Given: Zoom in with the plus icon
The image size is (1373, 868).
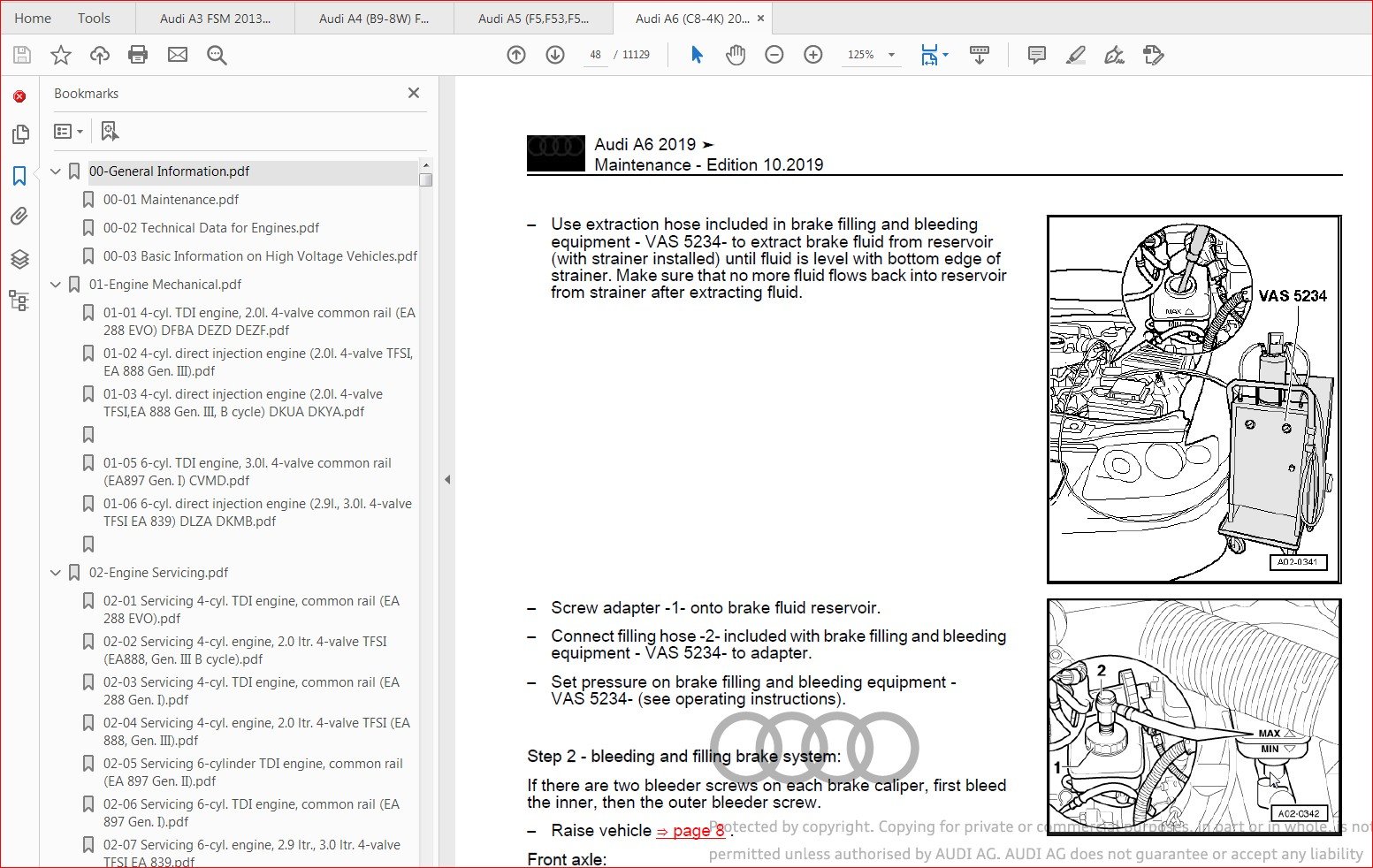Looking at the screenshot, I should coord(813,55).
